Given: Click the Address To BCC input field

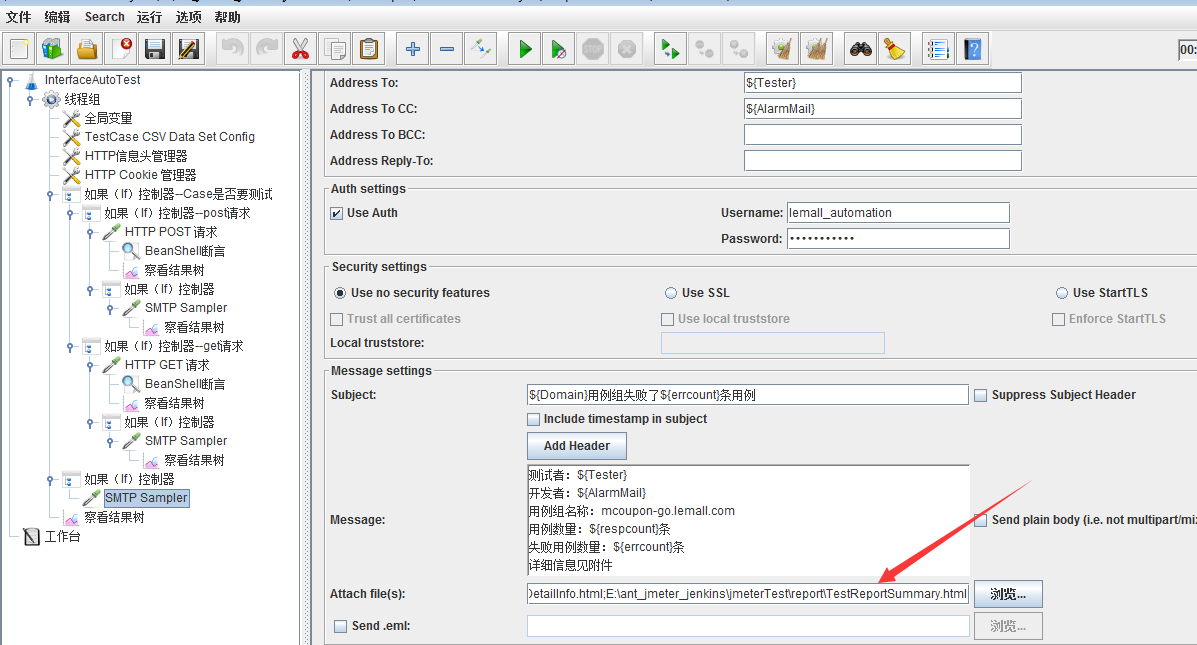Looking at the screenshot, I should click(882, 135).
